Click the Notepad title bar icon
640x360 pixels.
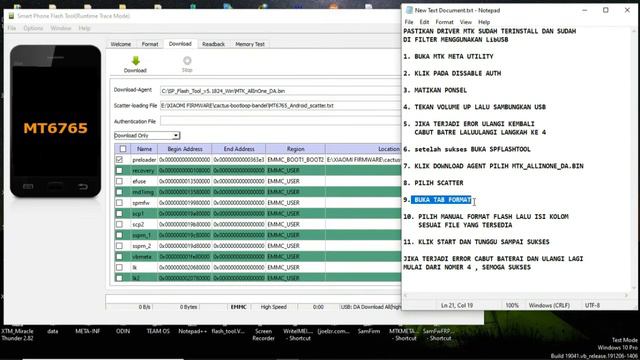(409, 10)
